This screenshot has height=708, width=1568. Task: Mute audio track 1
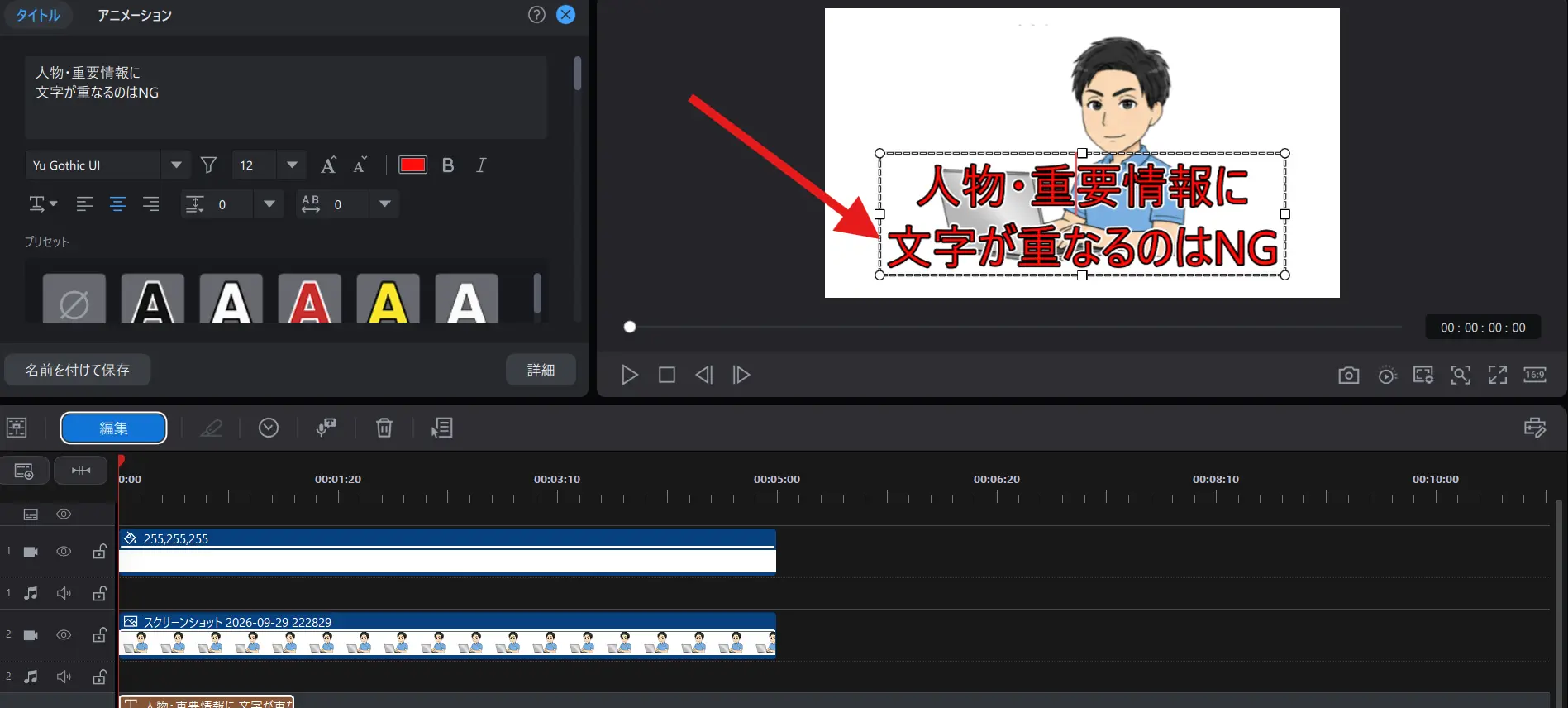pyautogui.click(x=64, y=593)
